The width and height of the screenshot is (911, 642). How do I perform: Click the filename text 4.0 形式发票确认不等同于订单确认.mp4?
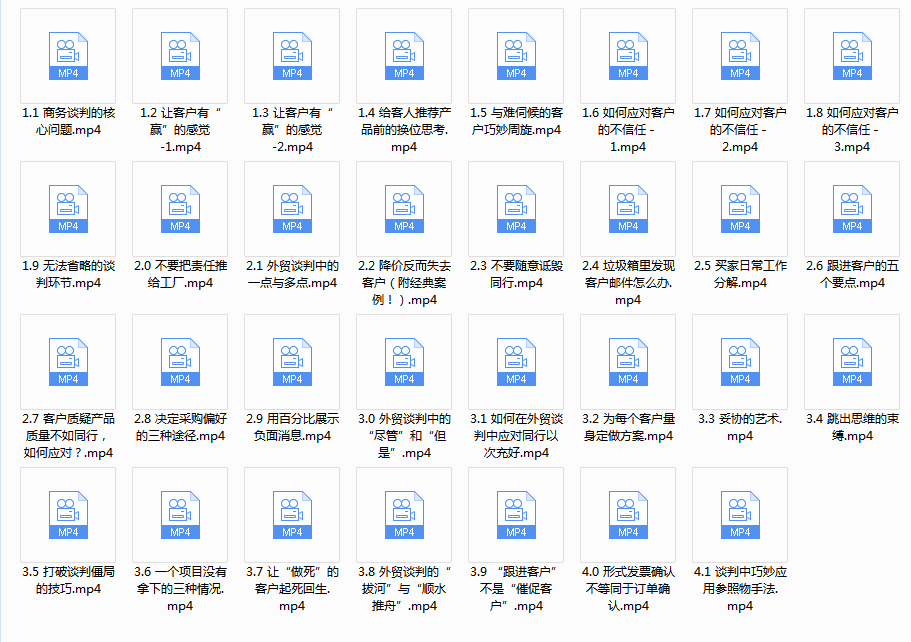(x=628, y=589)
